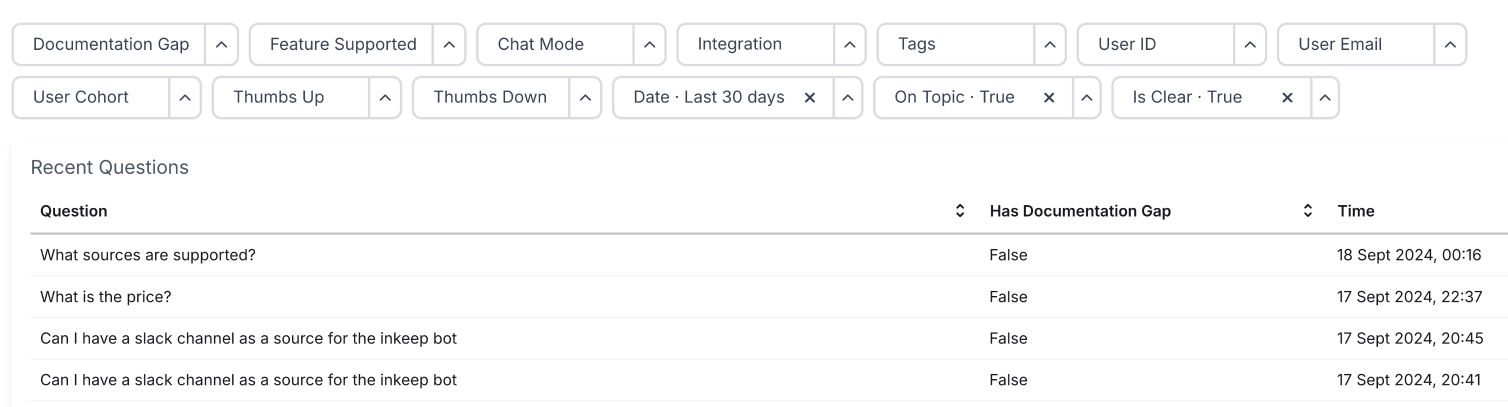The image size is (1508, 407).
Task: Expand the Documentation Gap filter chevron
Action: coord(221,45)
